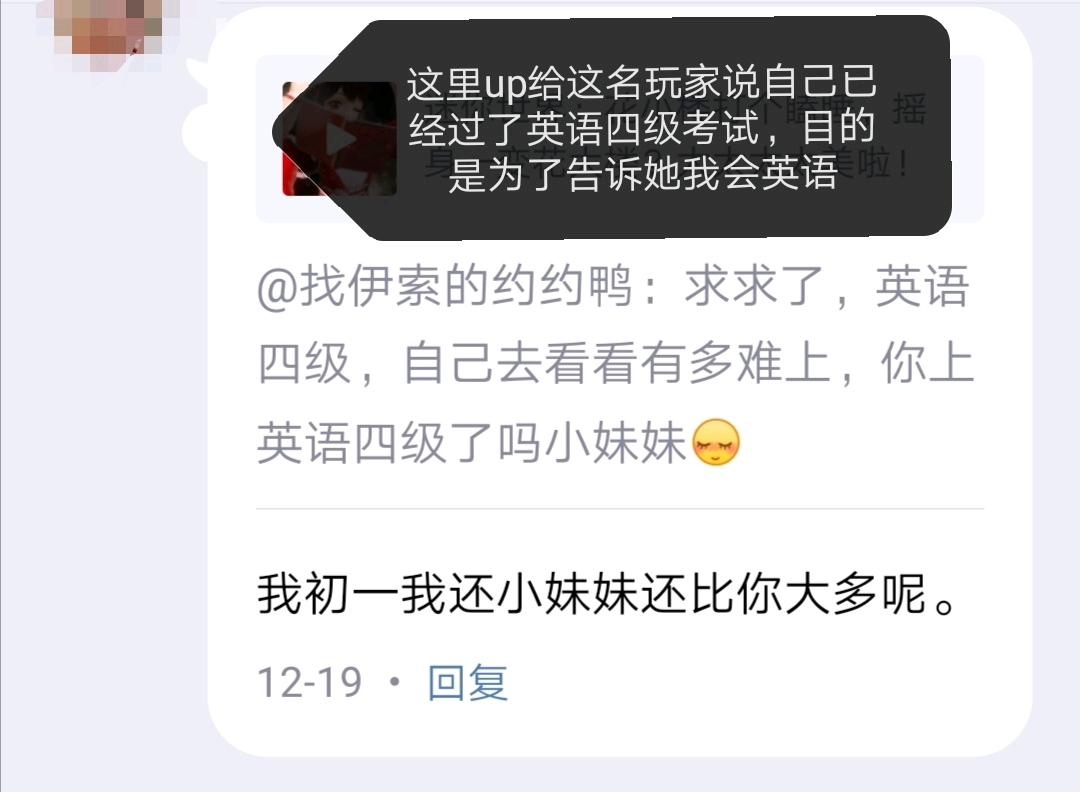The height and width of the screenshot is (792, 1080).
Task: Click the 12-19 comment date
Action: pyautogui.click(x=309, y=682)
